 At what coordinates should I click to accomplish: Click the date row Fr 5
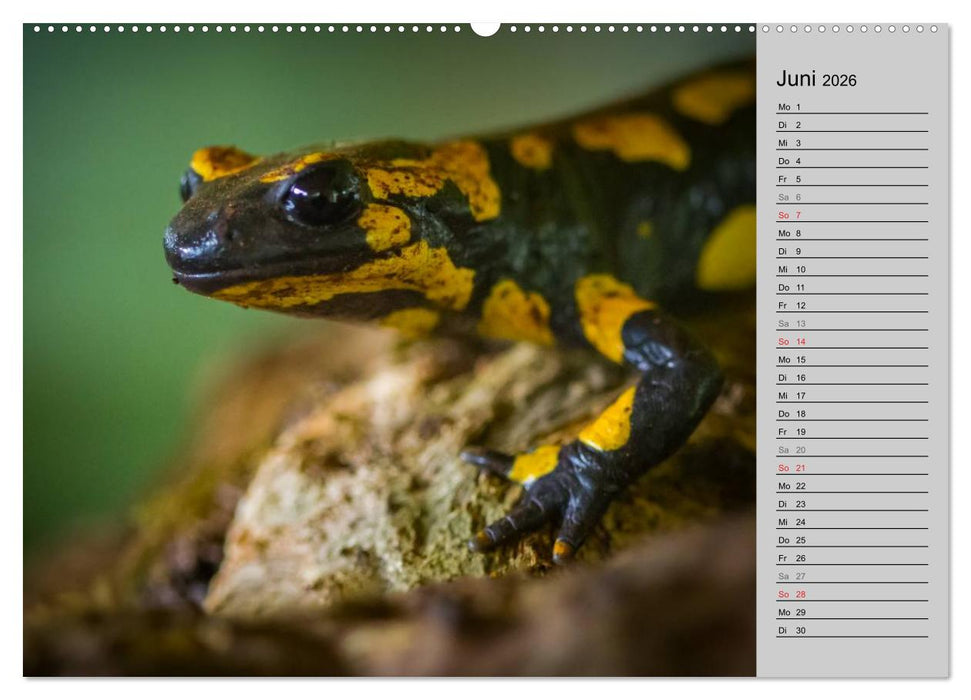click(x=785, y=178)
